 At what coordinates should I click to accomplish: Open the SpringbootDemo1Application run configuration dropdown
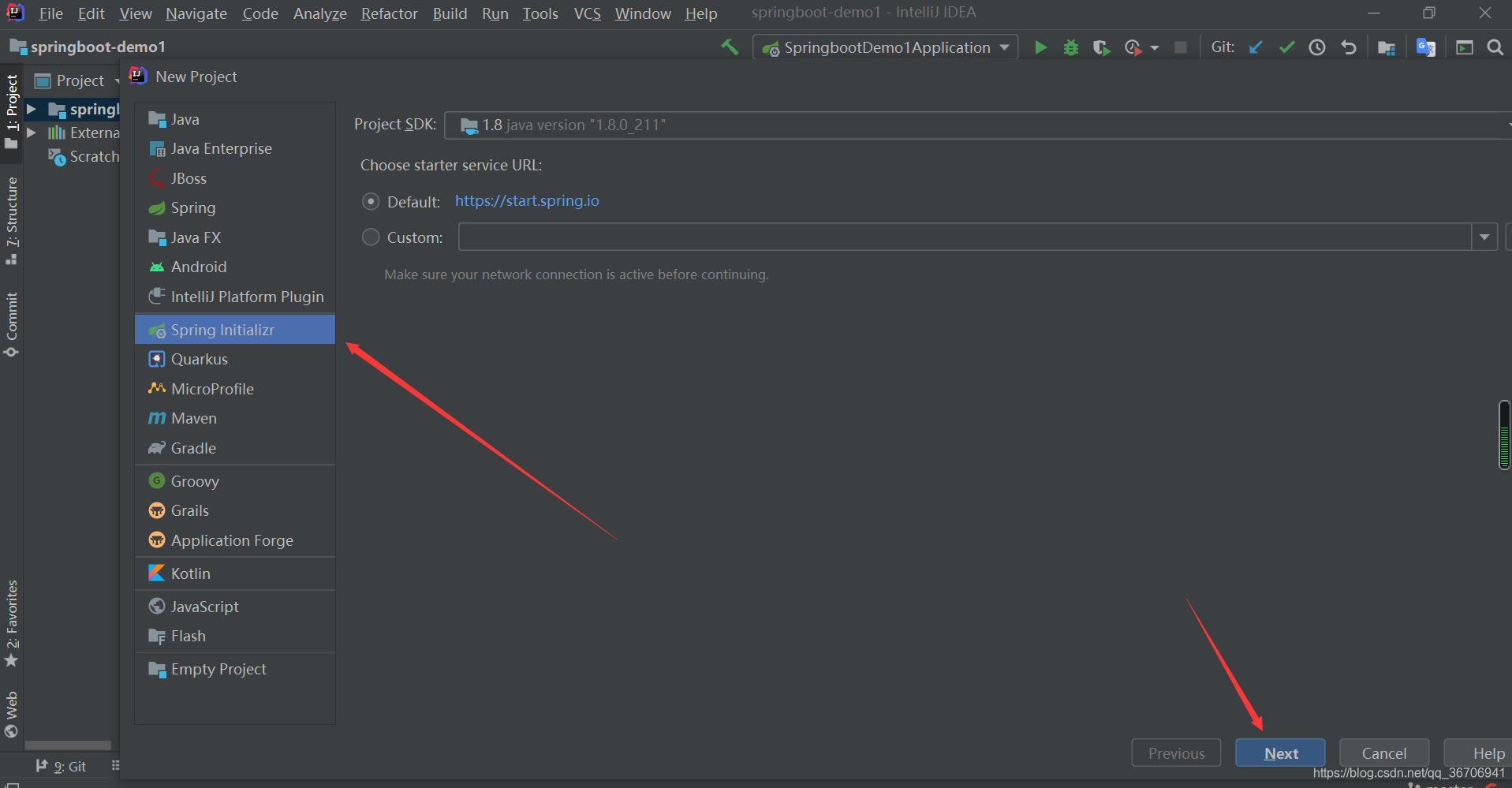[x=886, y=47]
